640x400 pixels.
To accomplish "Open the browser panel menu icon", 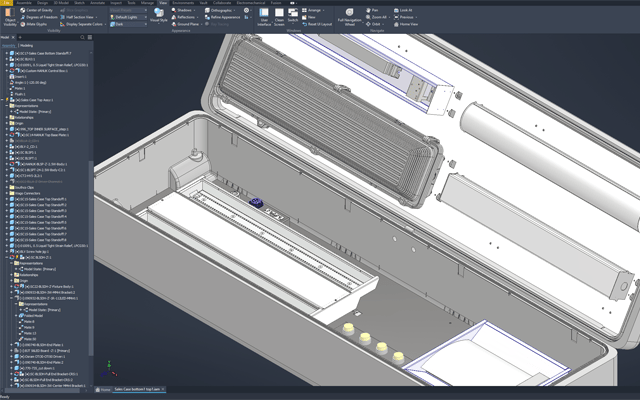I will [x=90, y=37].
